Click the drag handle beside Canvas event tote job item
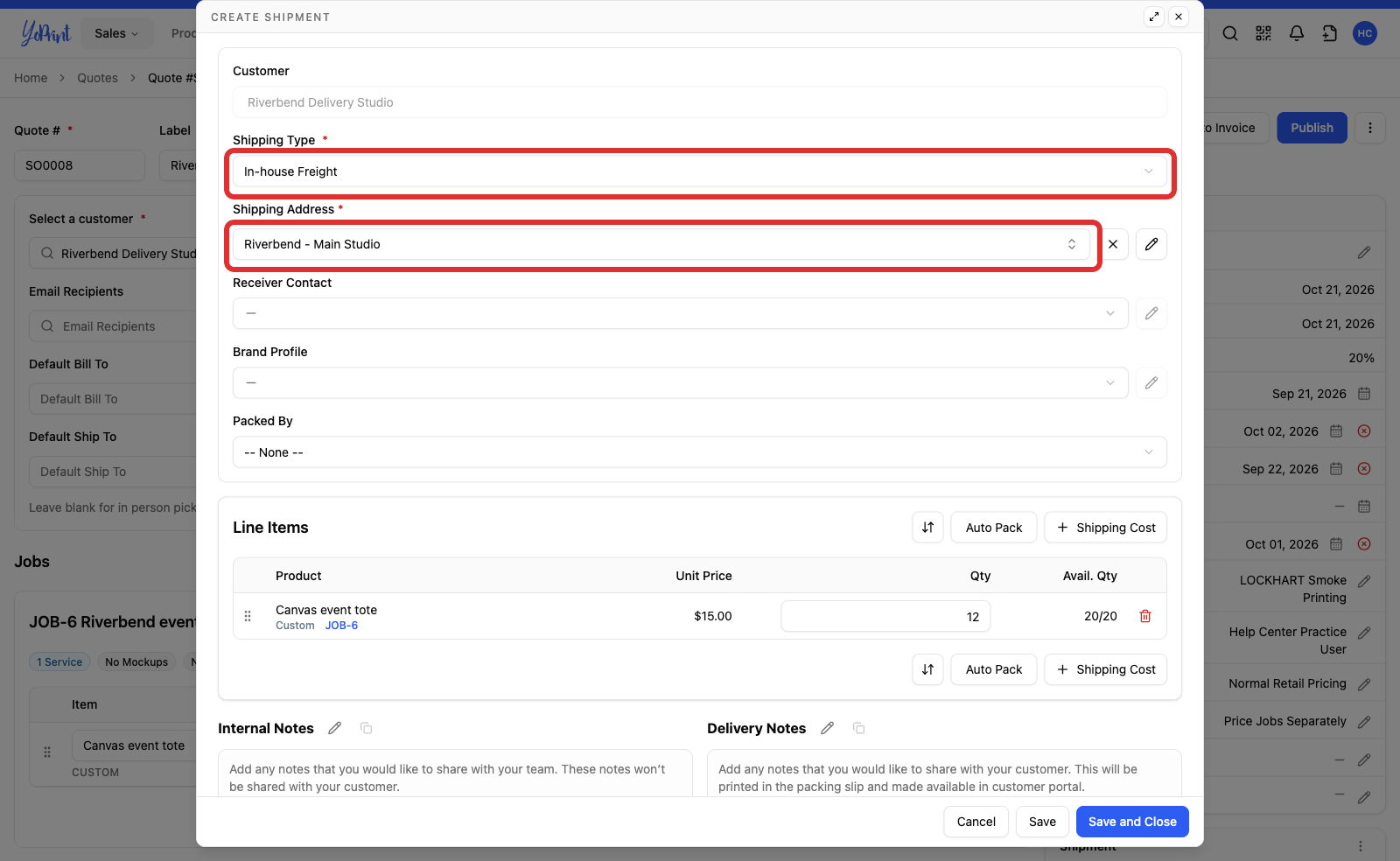 coord(47,752)
